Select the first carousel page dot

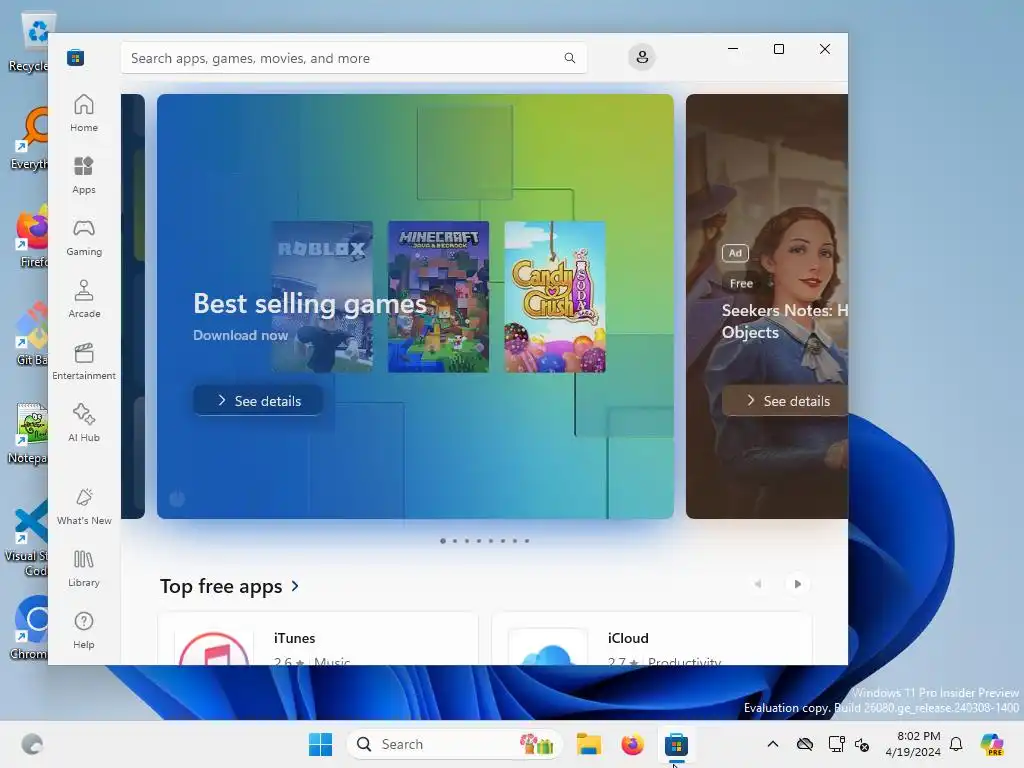tap(443, 541)
